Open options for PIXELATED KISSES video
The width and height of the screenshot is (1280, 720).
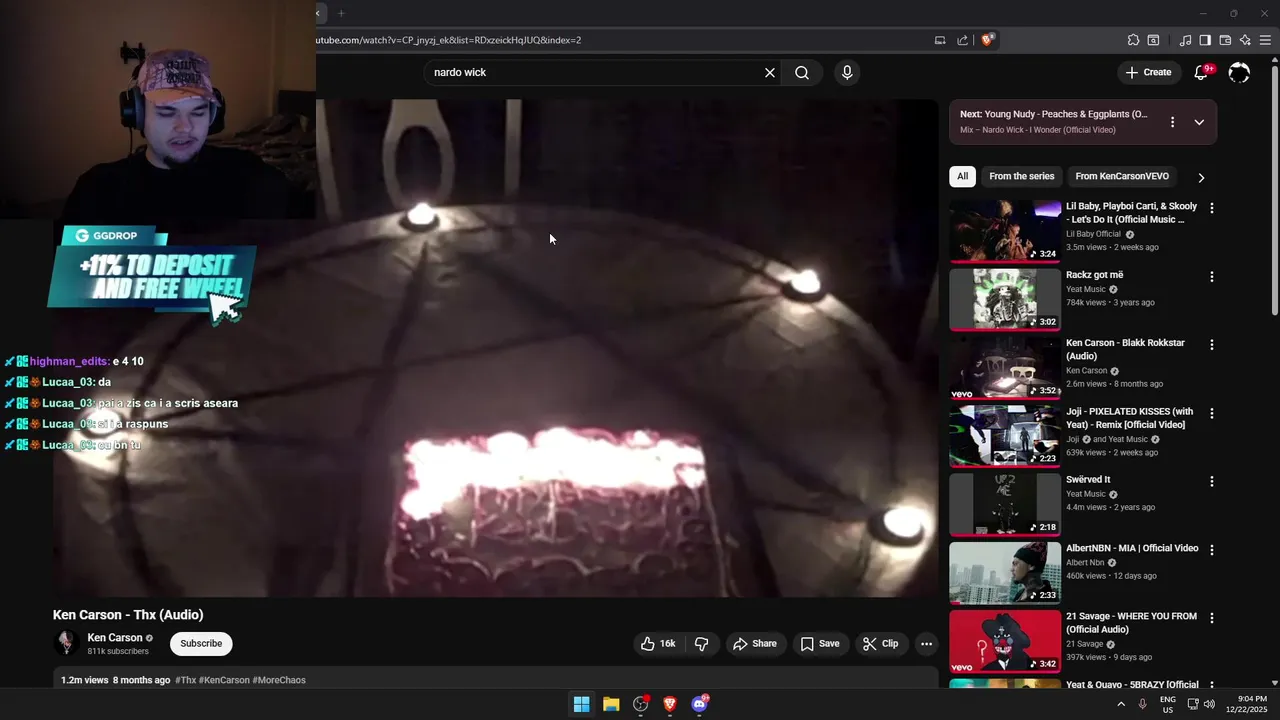1212,413
